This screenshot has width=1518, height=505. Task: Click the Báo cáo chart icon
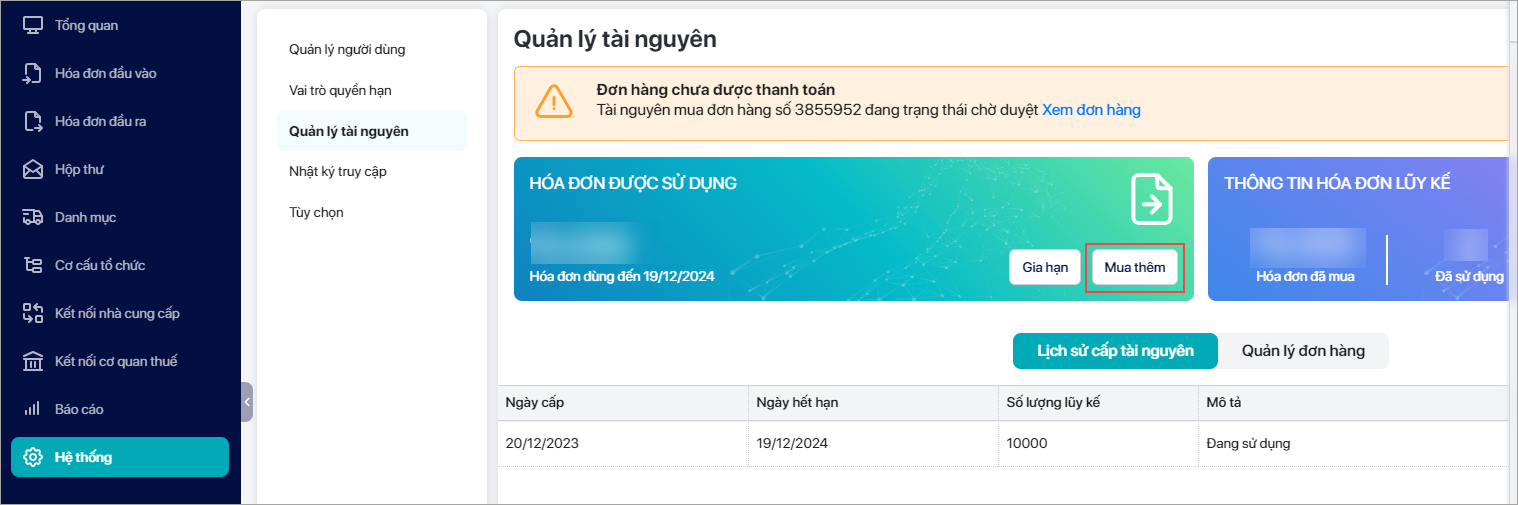(33, 409)
